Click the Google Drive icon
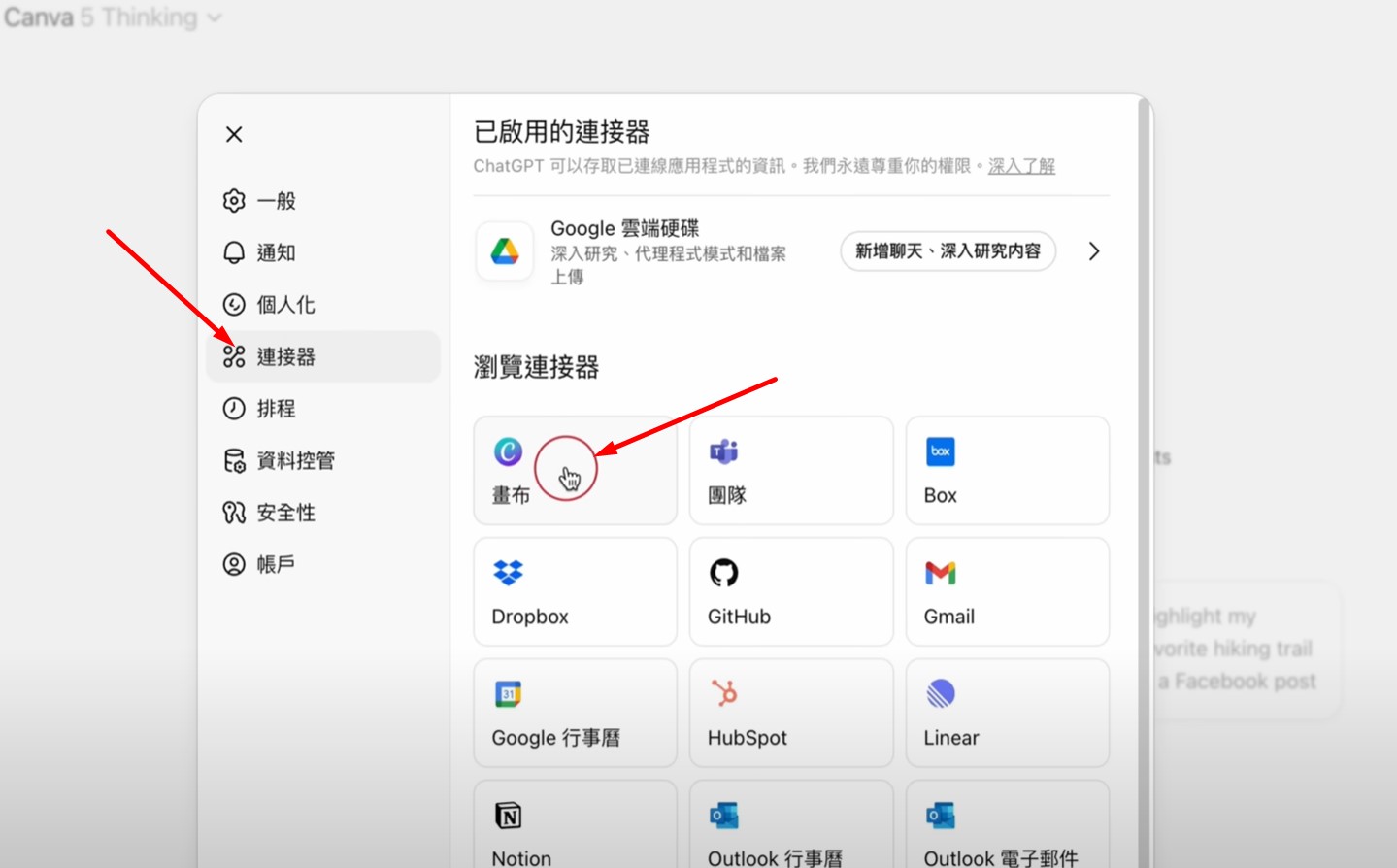This screenshot has height=868, width=1397. point(505,252)
